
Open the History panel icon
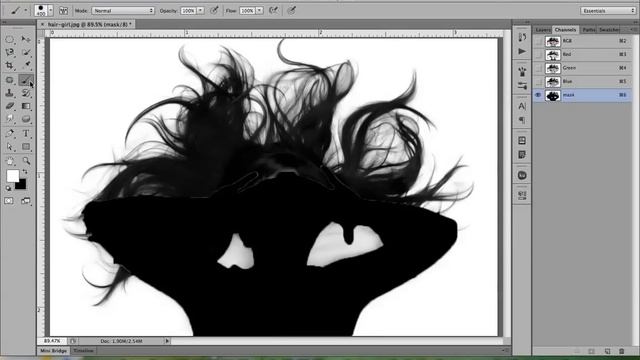click(x=522, y=38)
